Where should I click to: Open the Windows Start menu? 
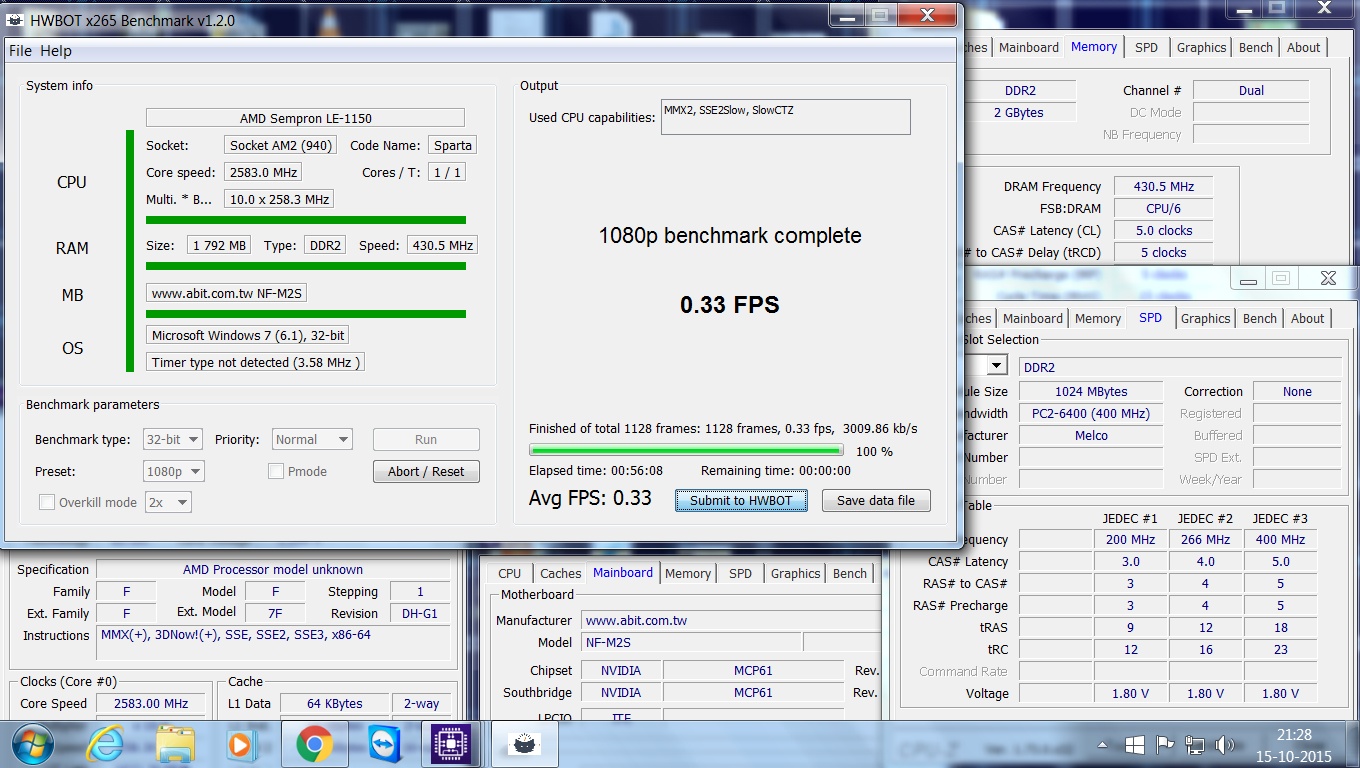[33, 745]
